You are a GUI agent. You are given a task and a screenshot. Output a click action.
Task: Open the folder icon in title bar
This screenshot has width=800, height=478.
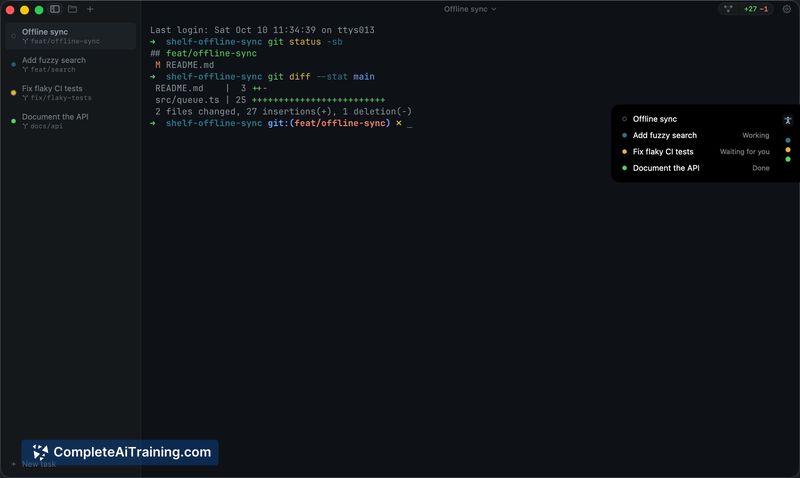click(72, 9)
